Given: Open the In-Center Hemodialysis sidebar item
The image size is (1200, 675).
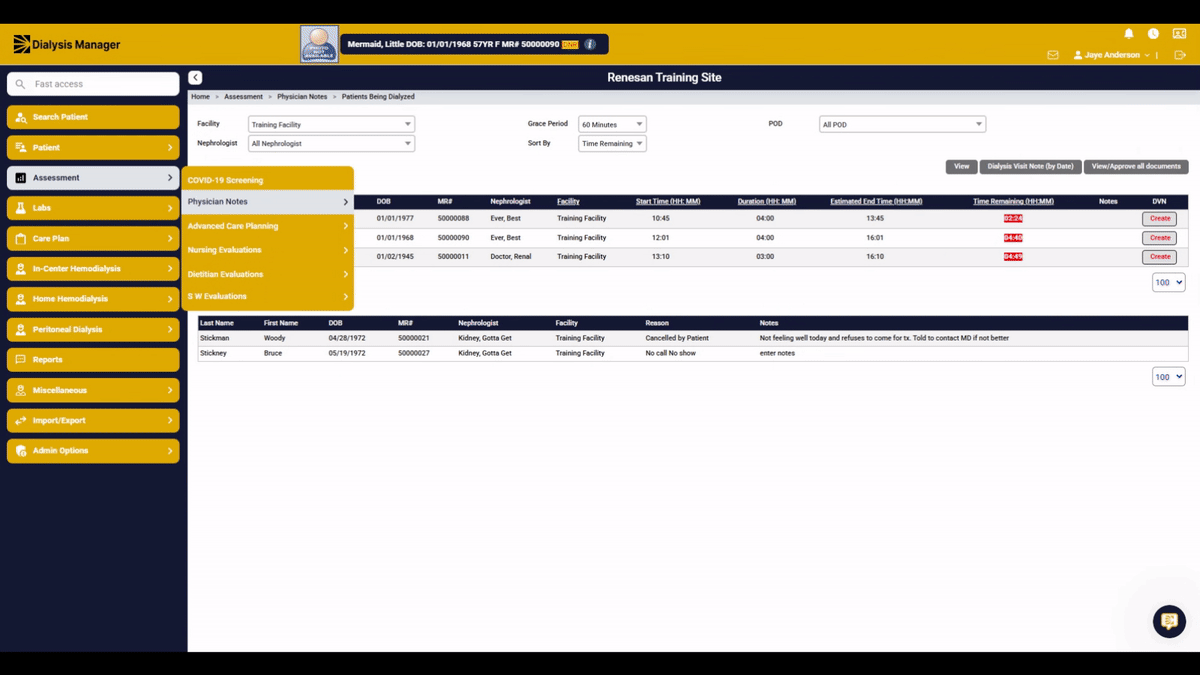Looking at the screenshot, I should (93, 269).
